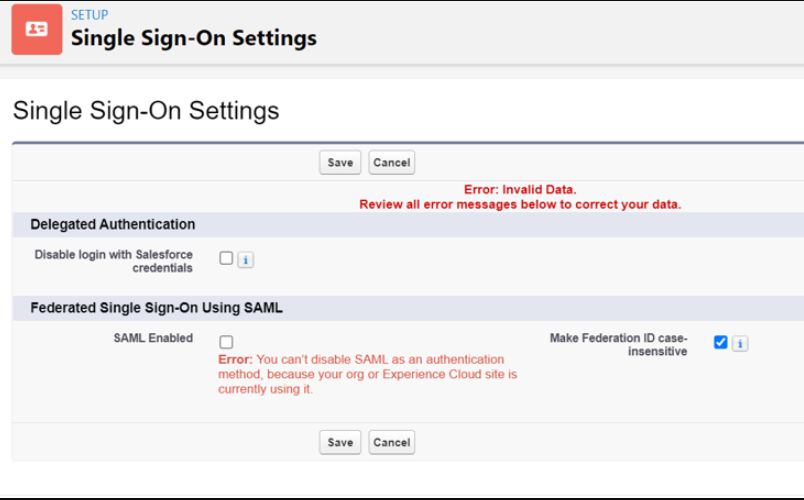Click the Setup identity card icon
The height and width of the screenshot is (500, 804).
37,29
